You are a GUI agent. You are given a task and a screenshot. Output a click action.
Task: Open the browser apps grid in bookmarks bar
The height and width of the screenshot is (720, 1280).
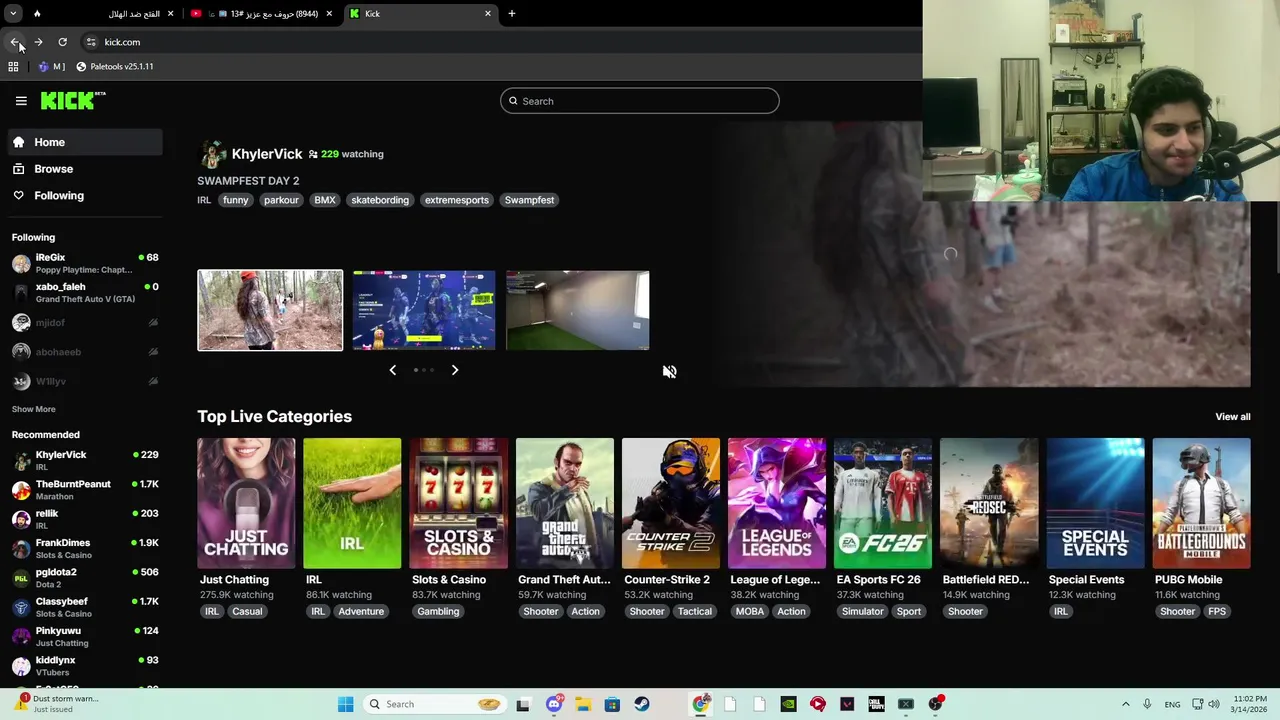(x=13, y=66)
